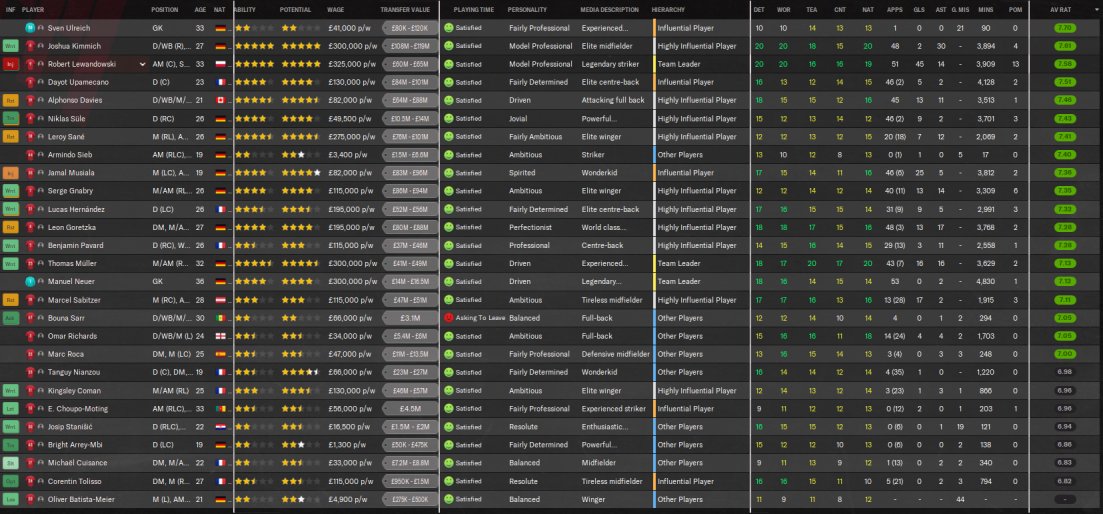This screenshot has width=1103, height=514.
Task: Sort by the WAGE column header
Action: click(x=336, y=10)
